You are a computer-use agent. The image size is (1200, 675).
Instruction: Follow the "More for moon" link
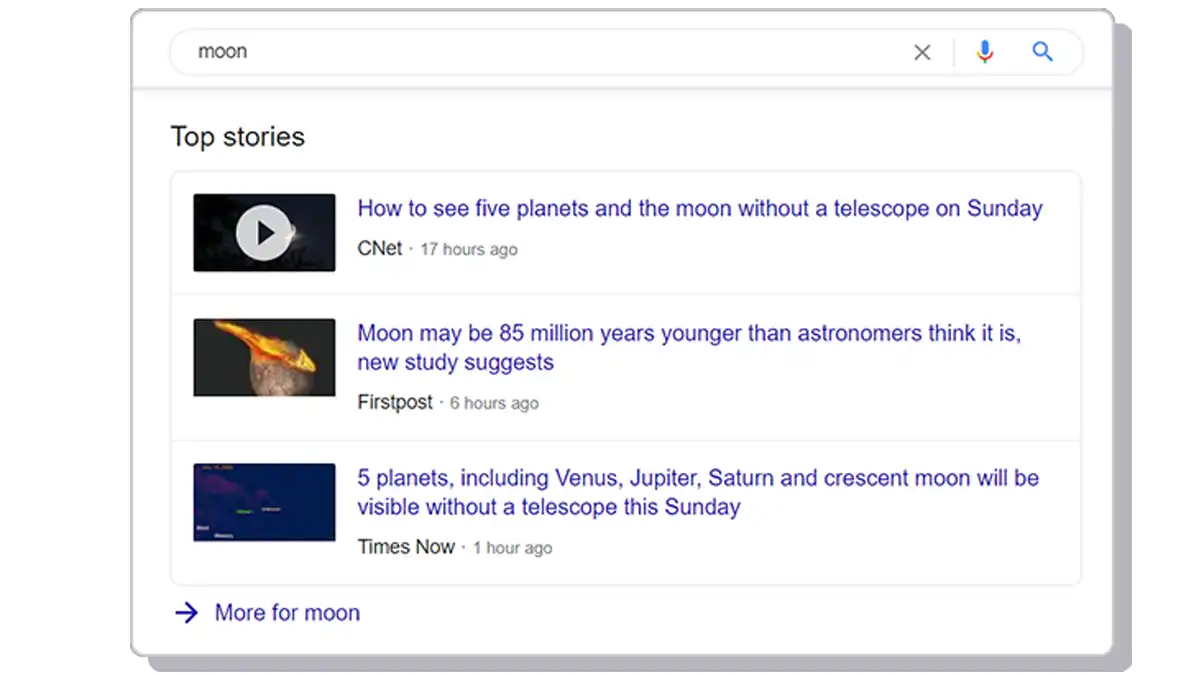coord(287,613)
